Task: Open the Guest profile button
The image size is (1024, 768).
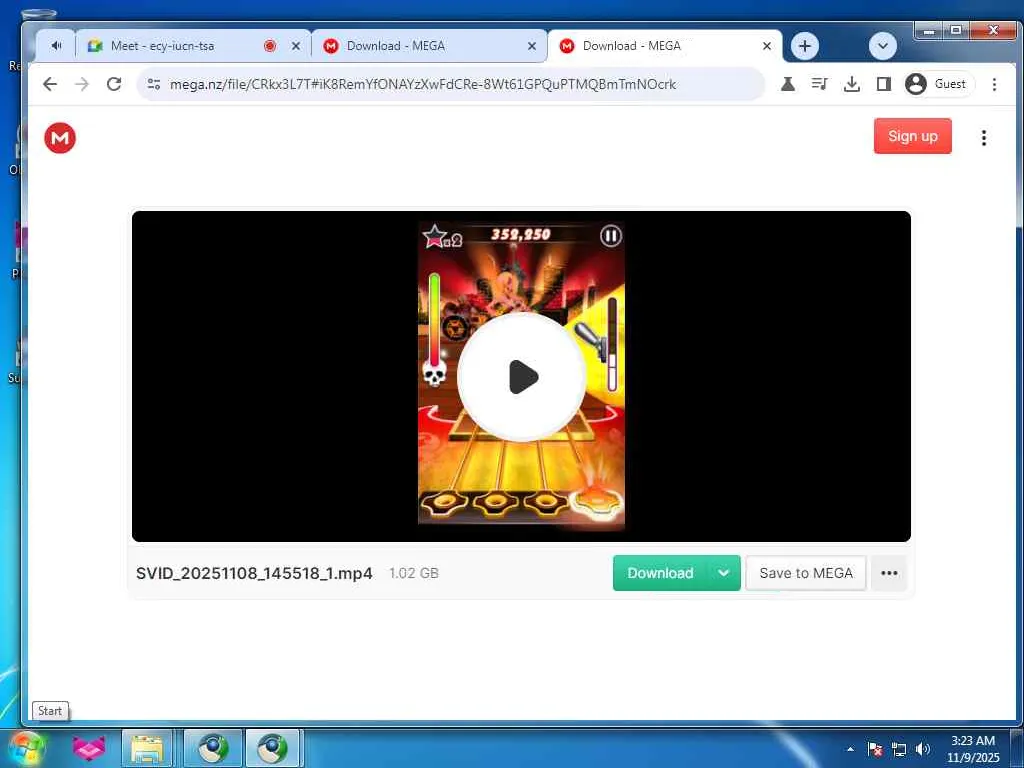Action: 938,84
